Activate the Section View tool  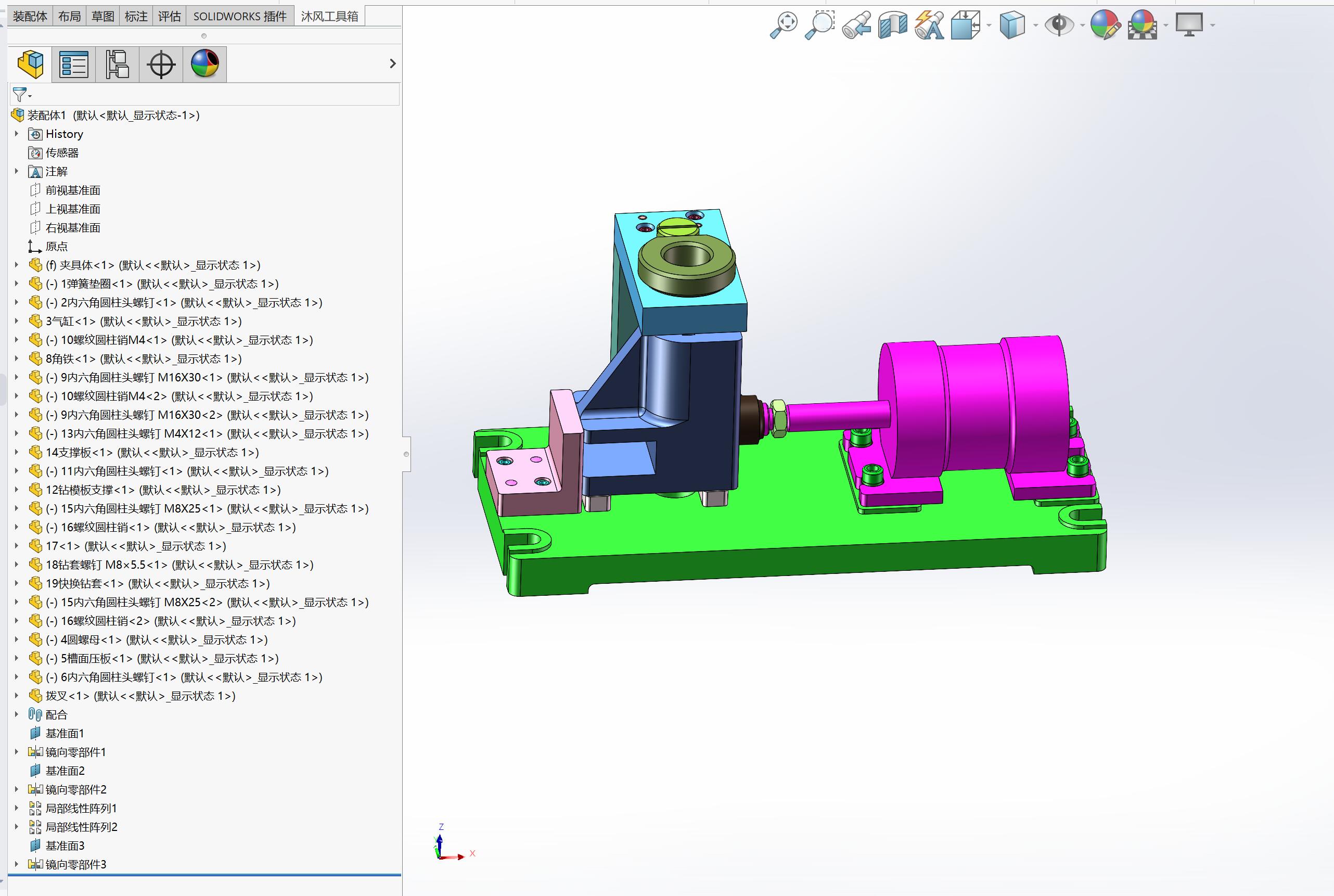coord(892,25)
